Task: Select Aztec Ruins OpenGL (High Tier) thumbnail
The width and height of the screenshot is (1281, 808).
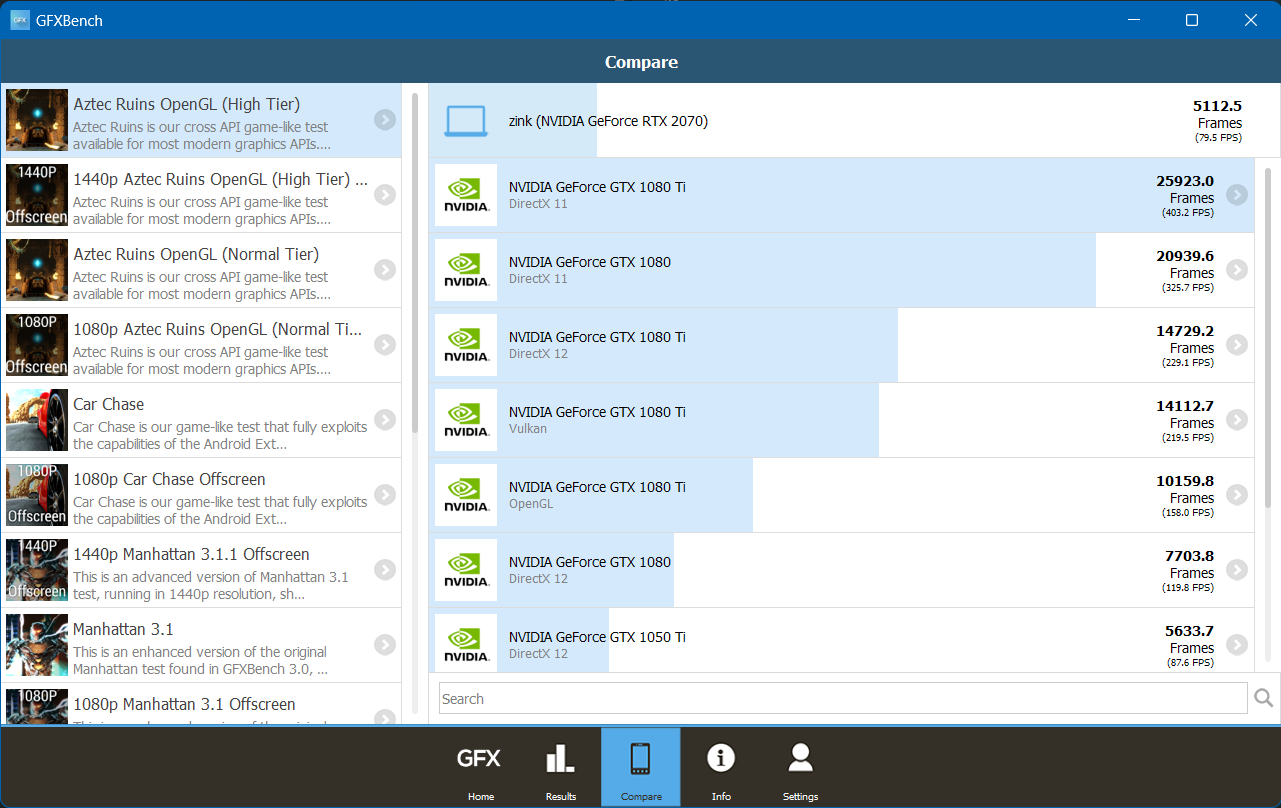Action: click(x=37, y=120)
